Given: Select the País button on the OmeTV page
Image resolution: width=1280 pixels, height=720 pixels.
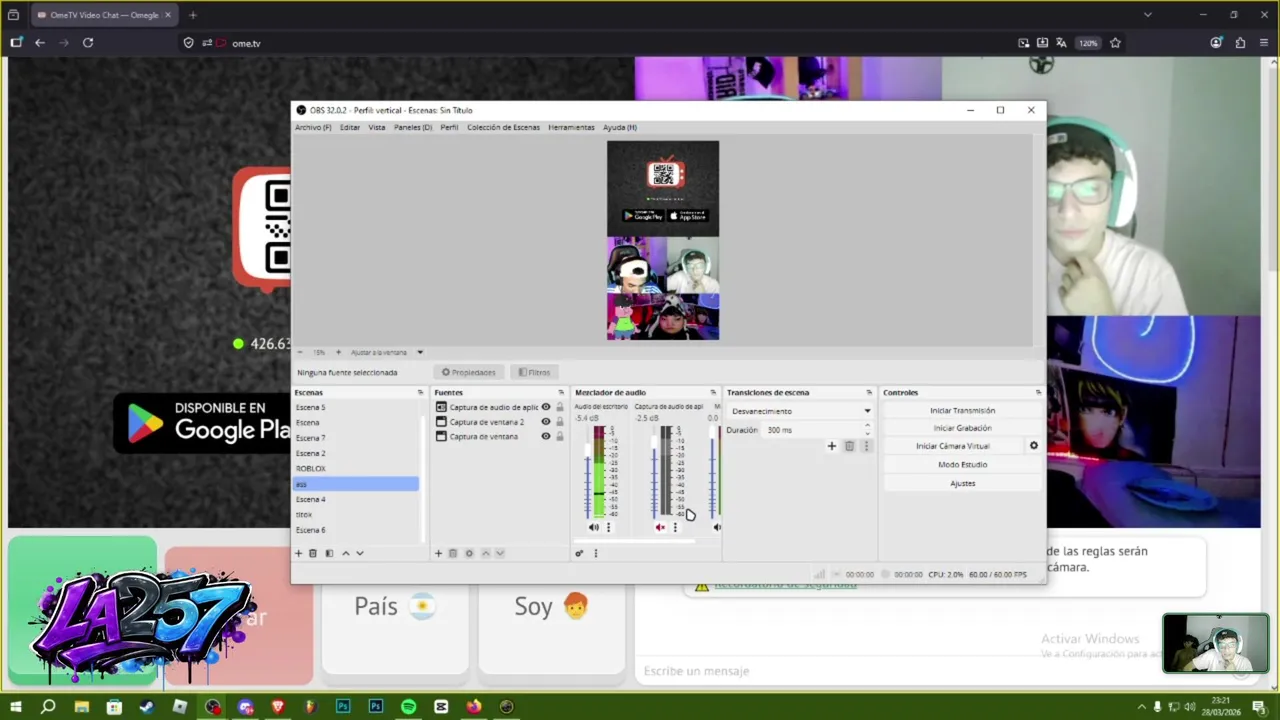Looking at the screenshot, I should 395,606.
